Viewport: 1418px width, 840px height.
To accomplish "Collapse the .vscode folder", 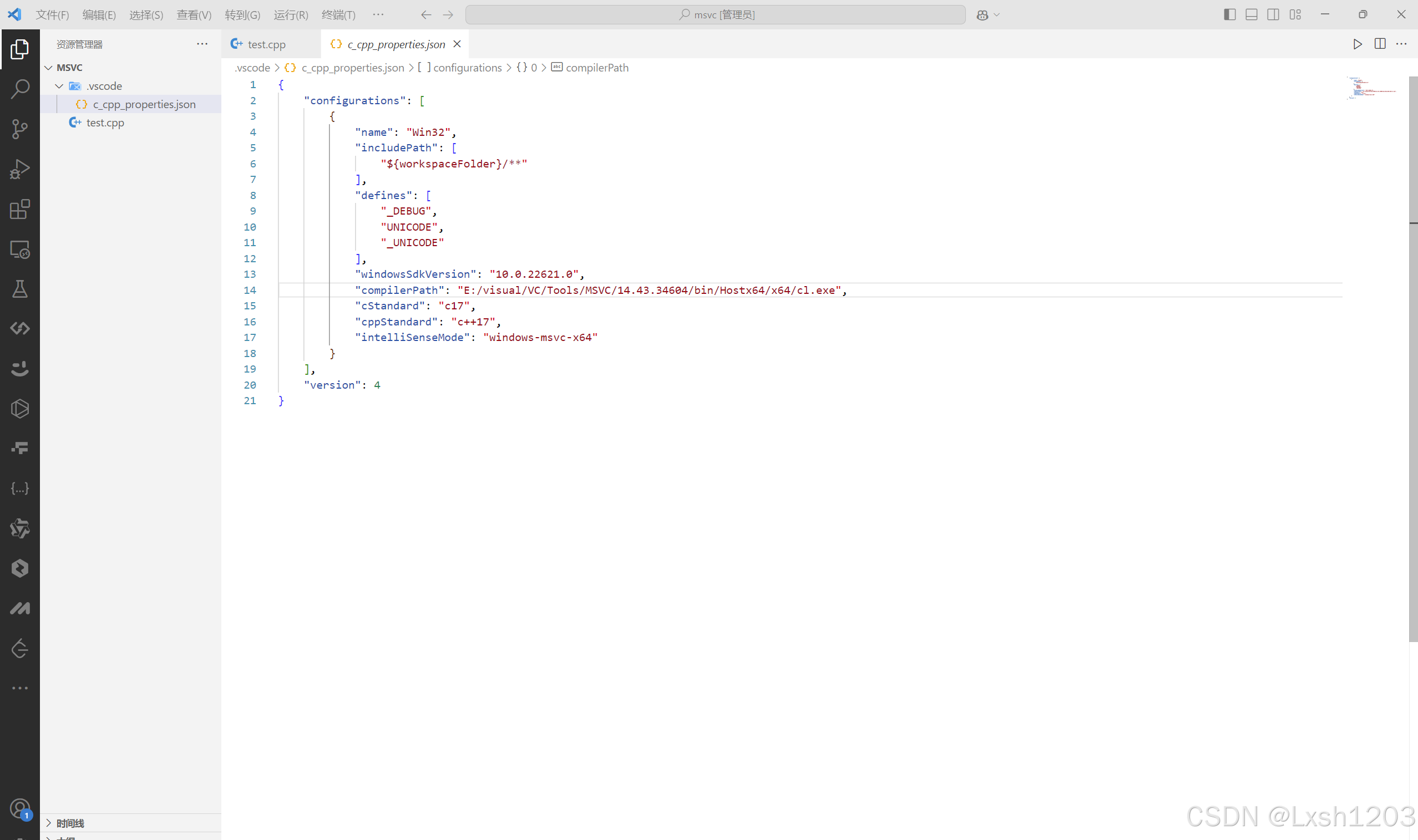I will coord(59,85).
